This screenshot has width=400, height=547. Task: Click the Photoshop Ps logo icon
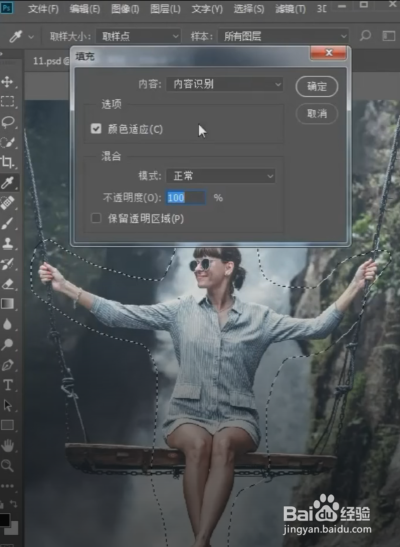(7, 7)
